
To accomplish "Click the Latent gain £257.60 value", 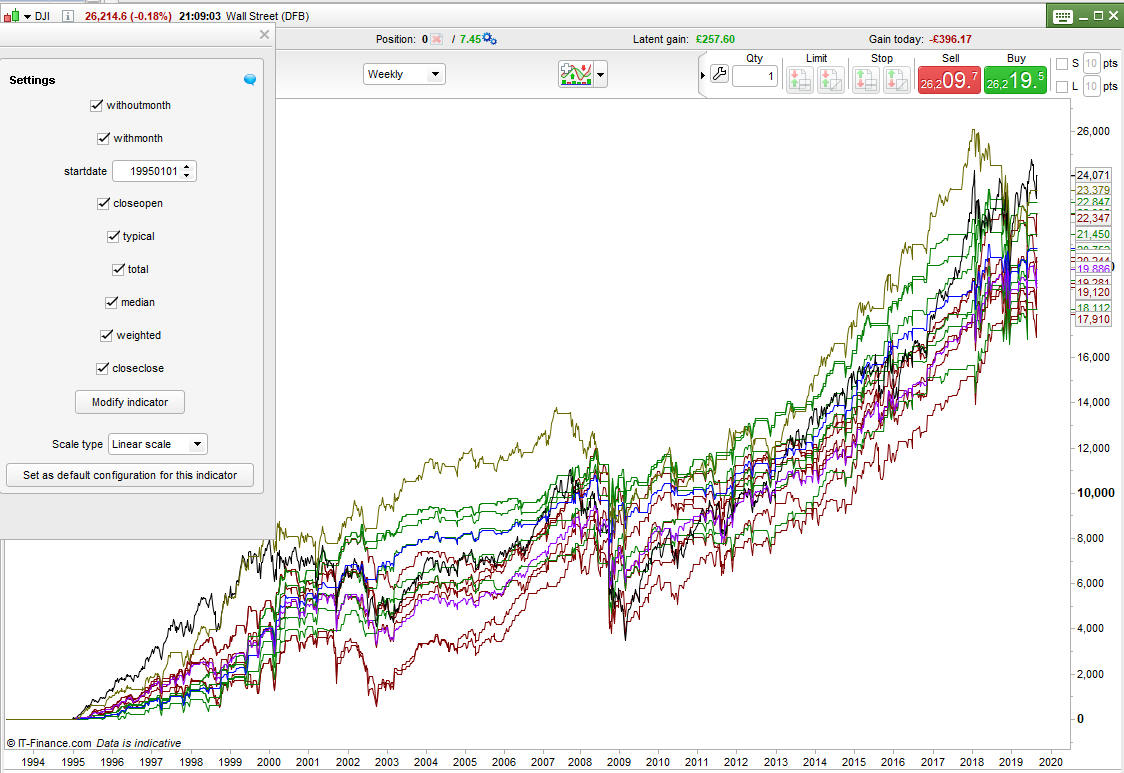I will 715,39.
